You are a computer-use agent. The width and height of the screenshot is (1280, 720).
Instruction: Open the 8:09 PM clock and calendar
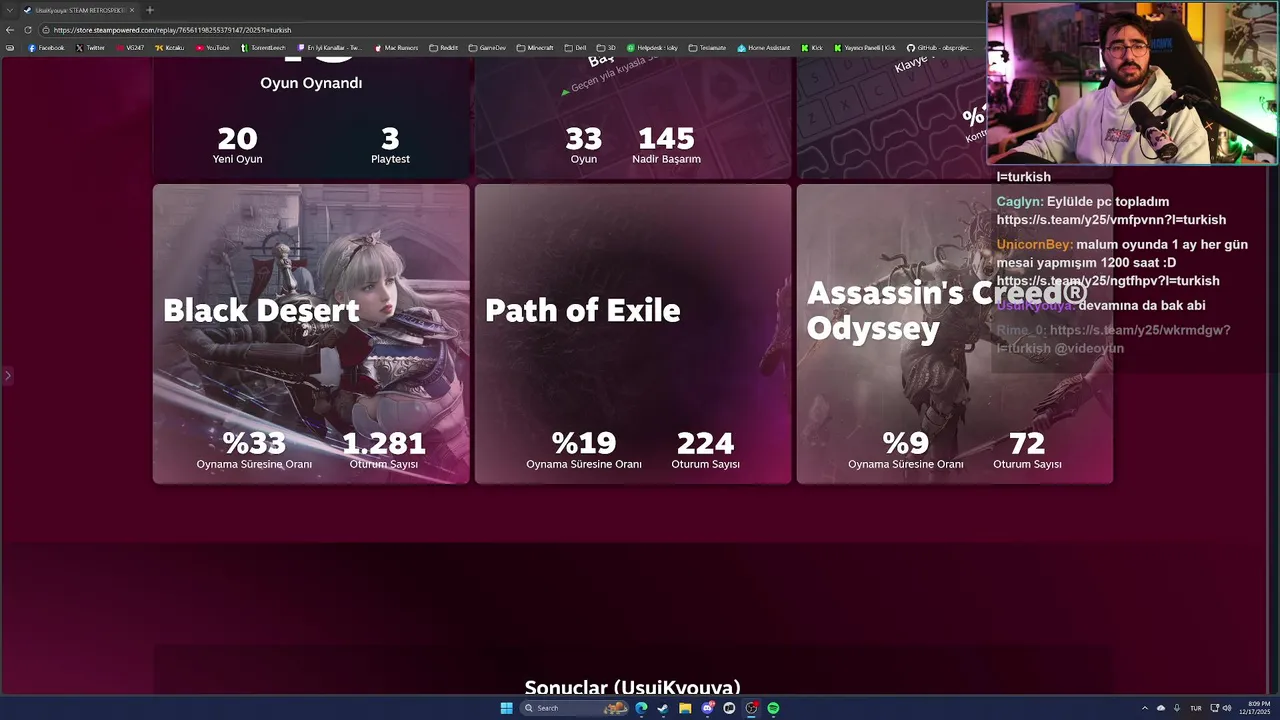tap(1256, 708)
